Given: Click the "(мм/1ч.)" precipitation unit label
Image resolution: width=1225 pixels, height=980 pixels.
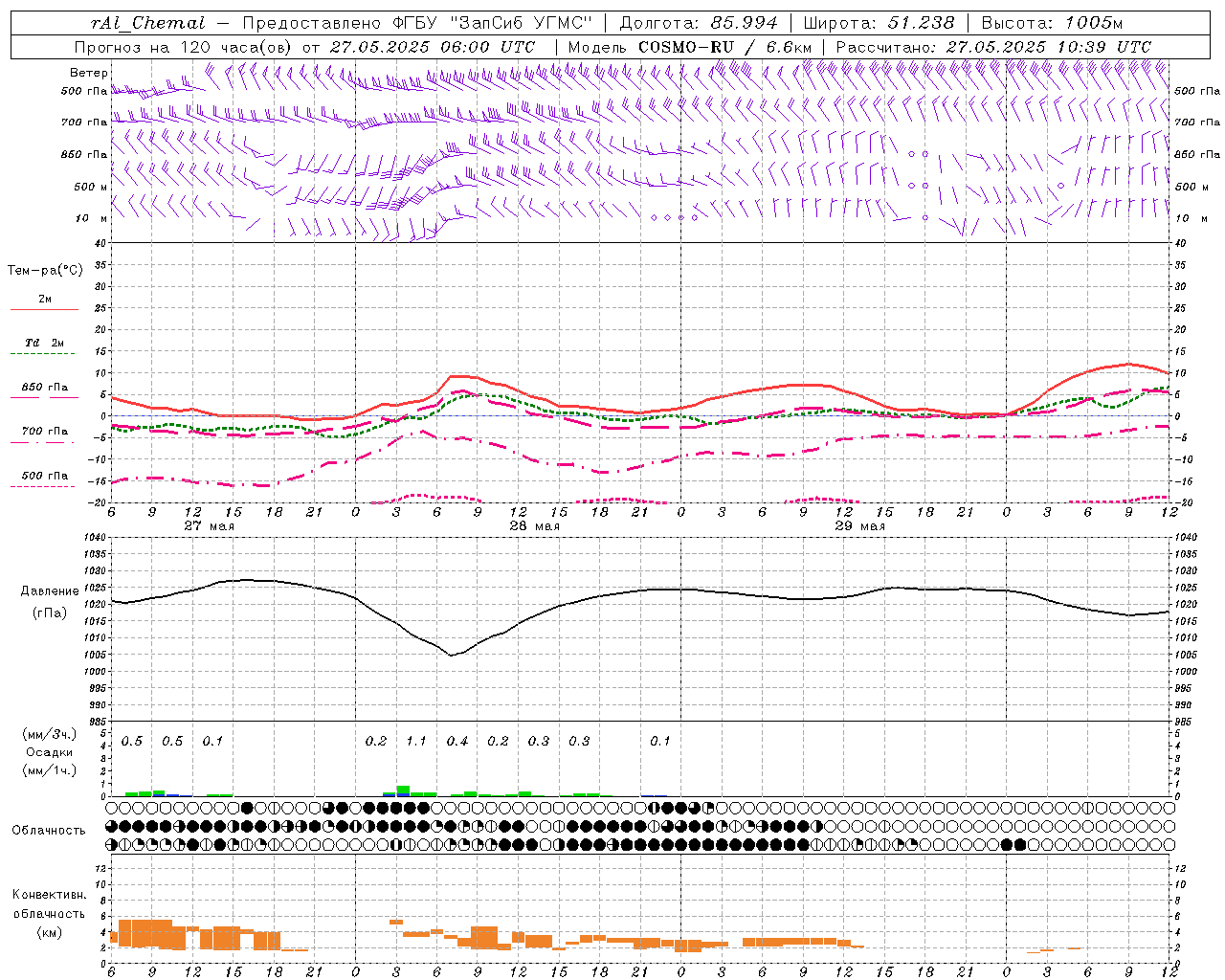Looking at the screenshot, I should click(50, 769).
